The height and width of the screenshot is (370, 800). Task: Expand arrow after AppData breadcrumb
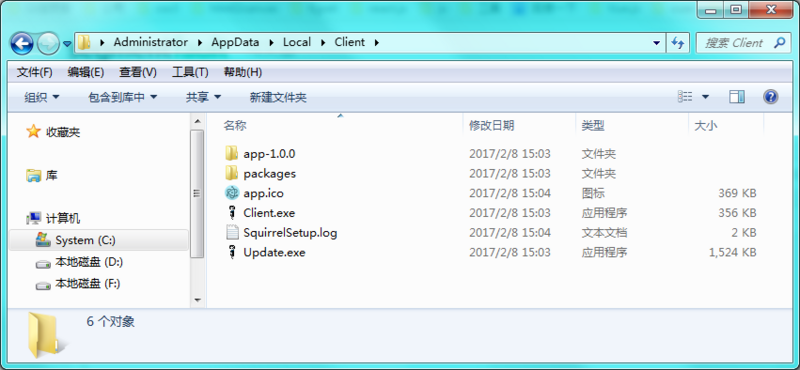[x=271, y=43]
